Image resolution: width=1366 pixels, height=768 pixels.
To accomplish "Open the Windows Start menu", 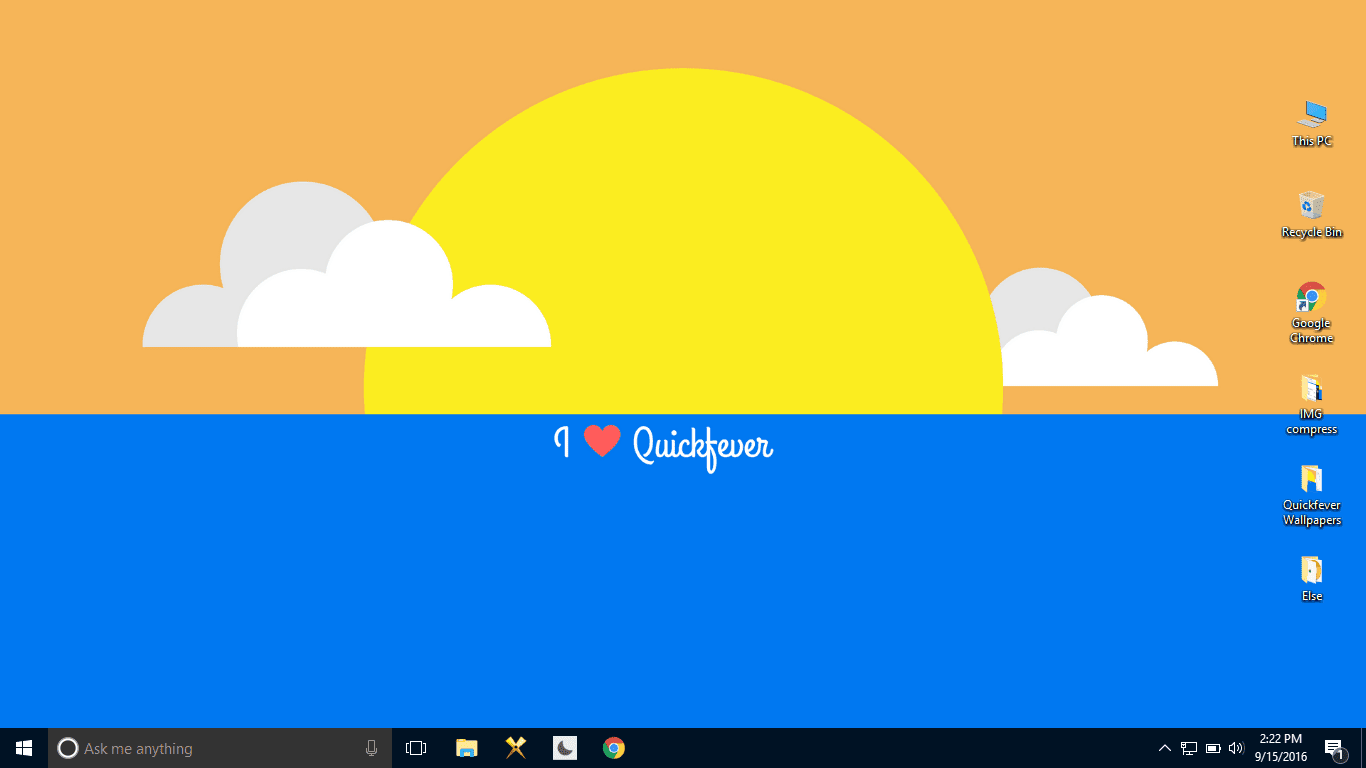I will click(24, 748).
